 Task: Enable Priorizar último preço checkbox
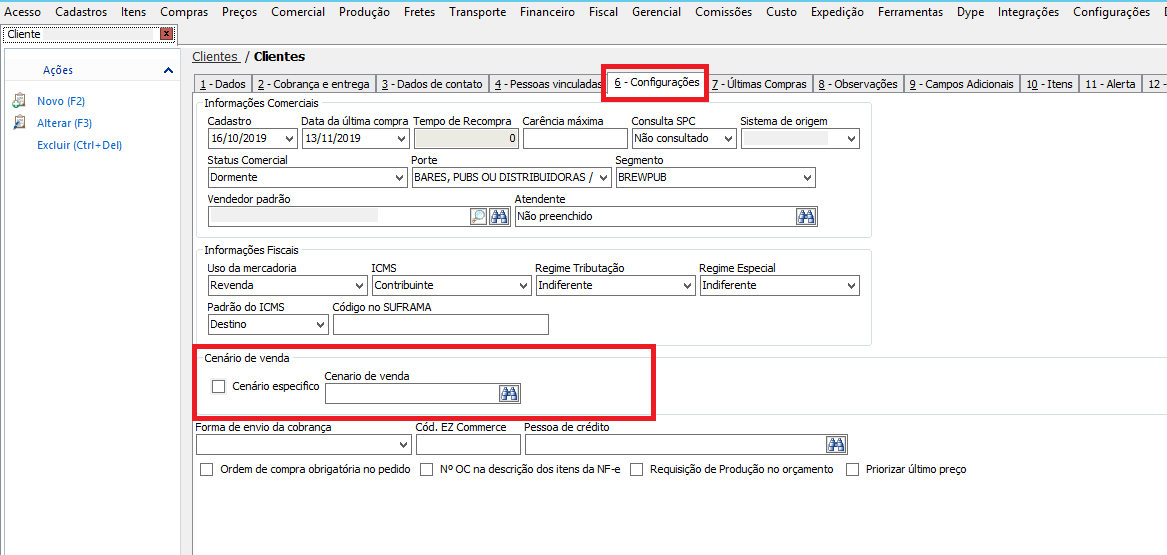pos(853,469)
